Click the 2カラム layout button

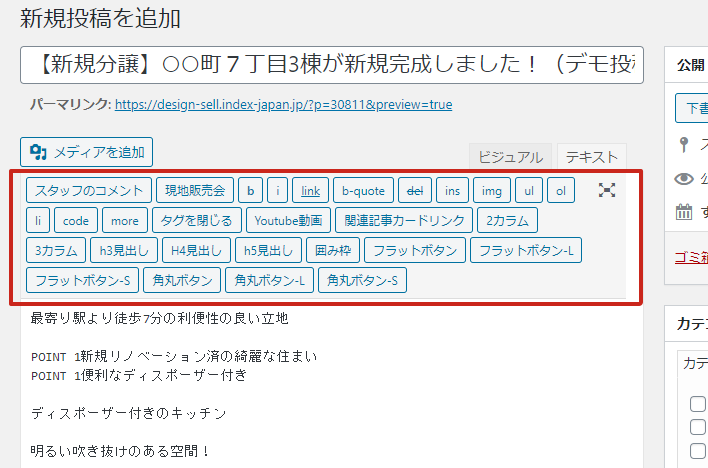(x=507, y=220)
